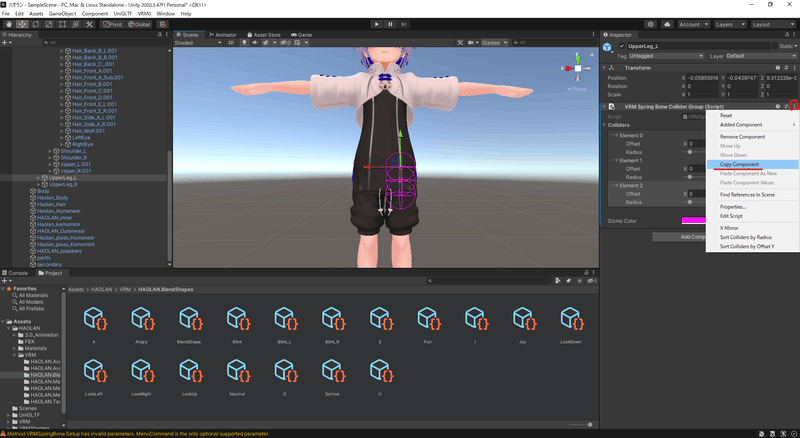Viewport: 800px width, 438px height.
Task: Click the Project search field
Action: (489, 281)
